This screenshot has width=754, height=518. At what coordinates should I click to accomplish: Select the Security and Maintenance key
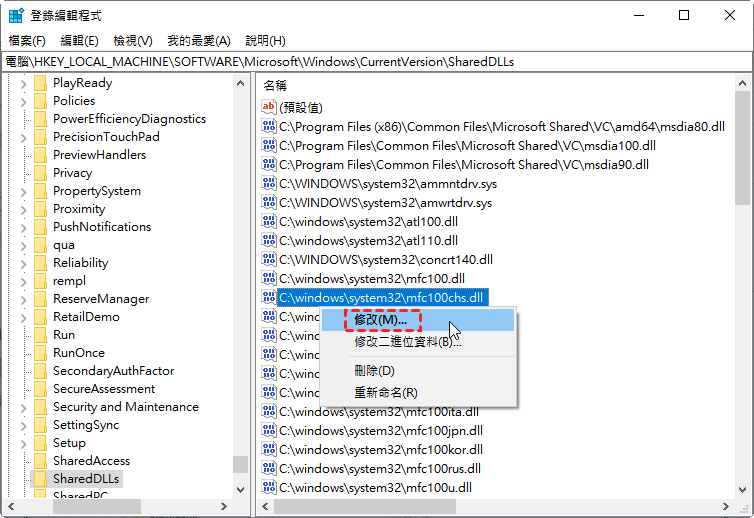coord(125,407)
